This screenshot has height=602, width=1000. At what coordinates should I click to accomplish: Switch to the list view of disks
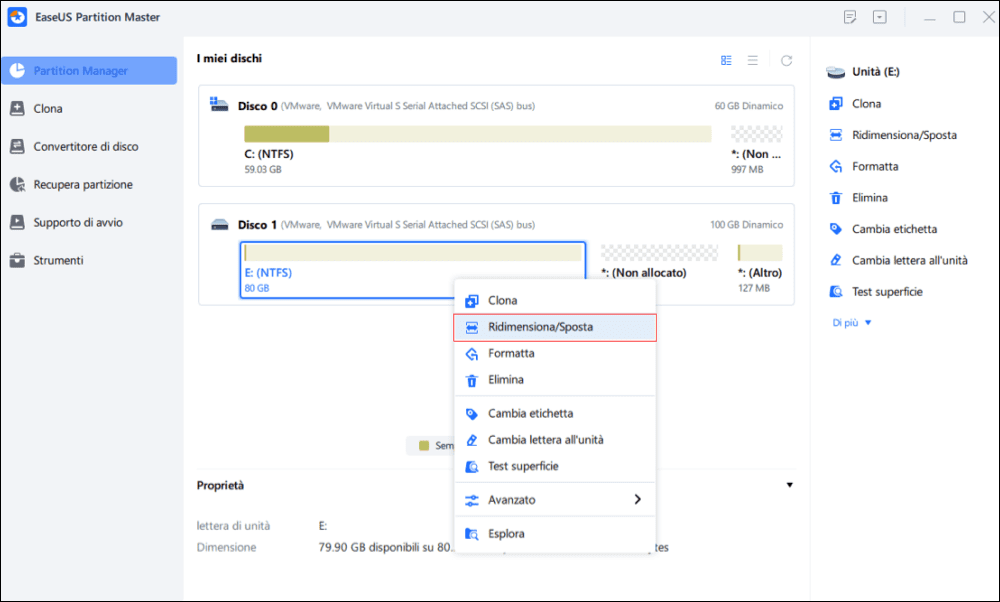tap(753, 61)
